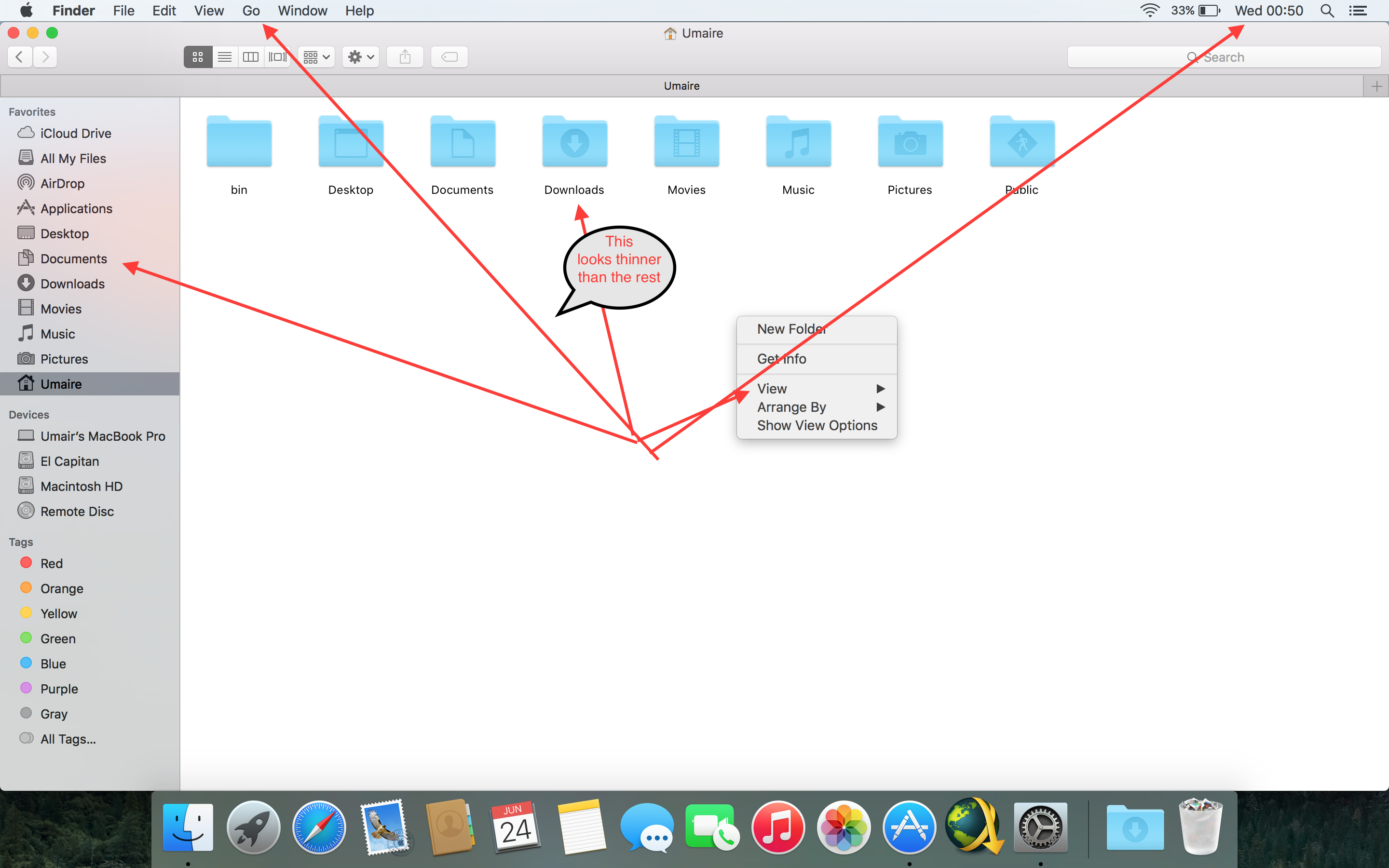Click Show View Options
The width and height of the screenshot is (1389, 868).
(817, 425)
